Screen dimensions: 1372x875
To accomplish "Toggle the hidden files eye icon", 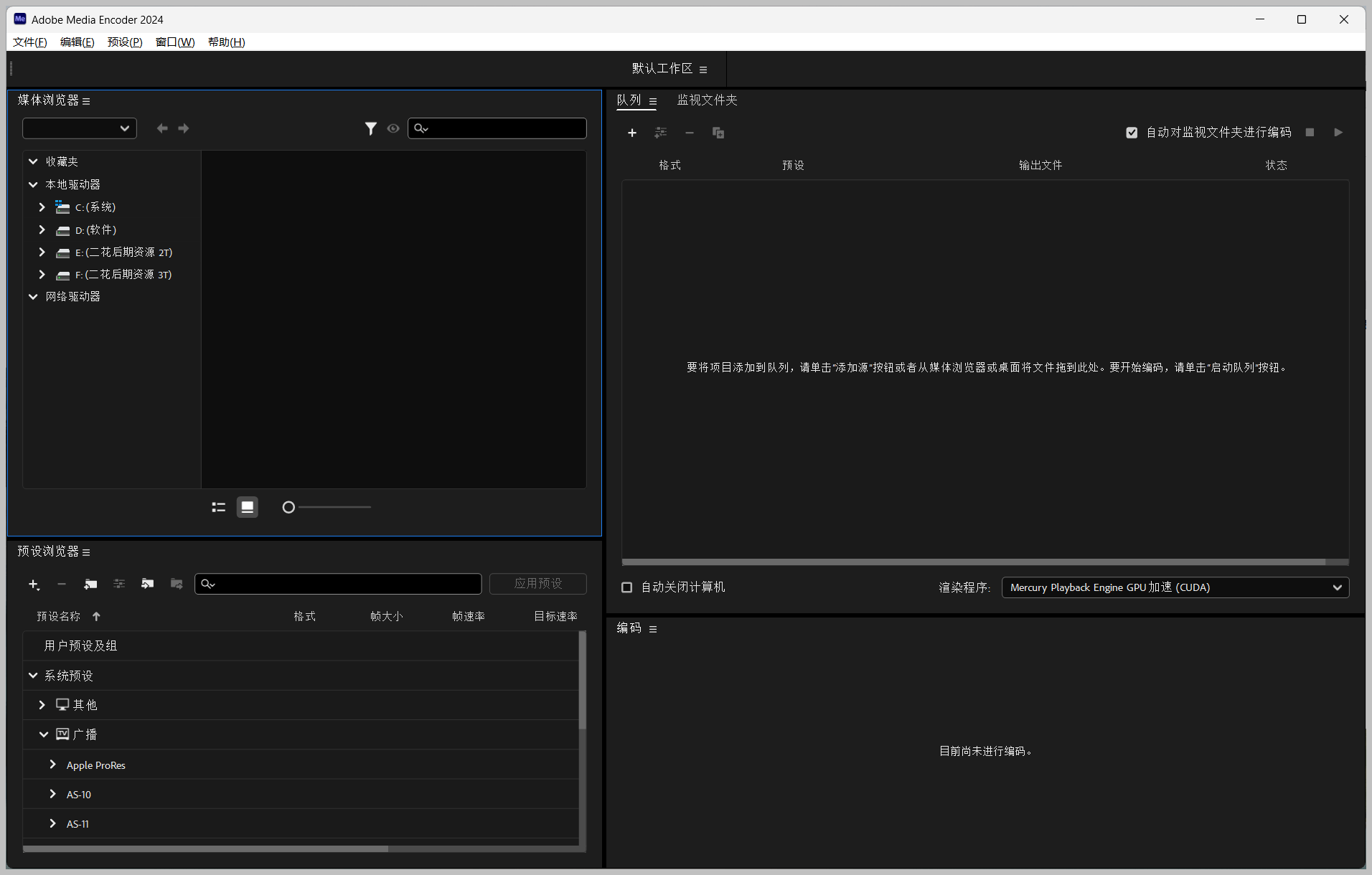I will pyautogui.click(x=393, y=128).
